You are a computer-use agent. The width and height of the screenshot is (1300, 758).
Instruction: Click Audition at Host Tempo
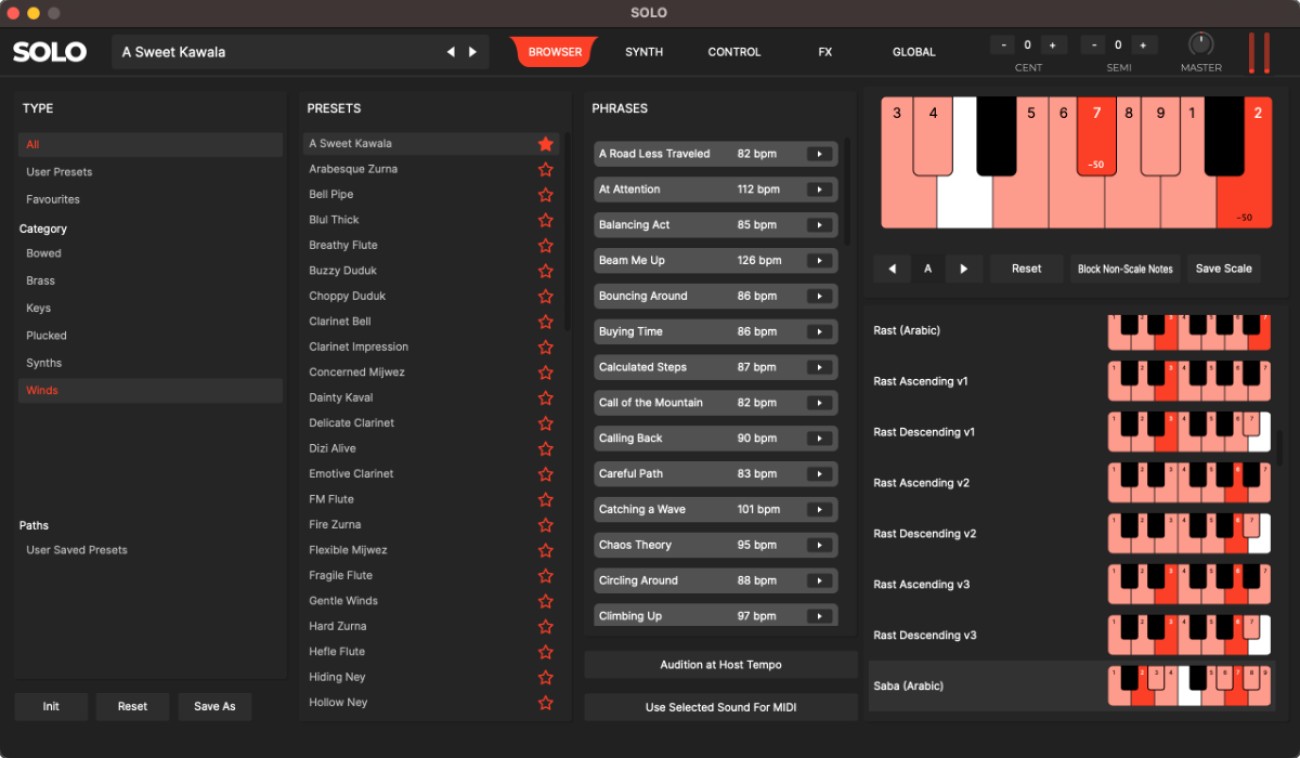[719, 664]
